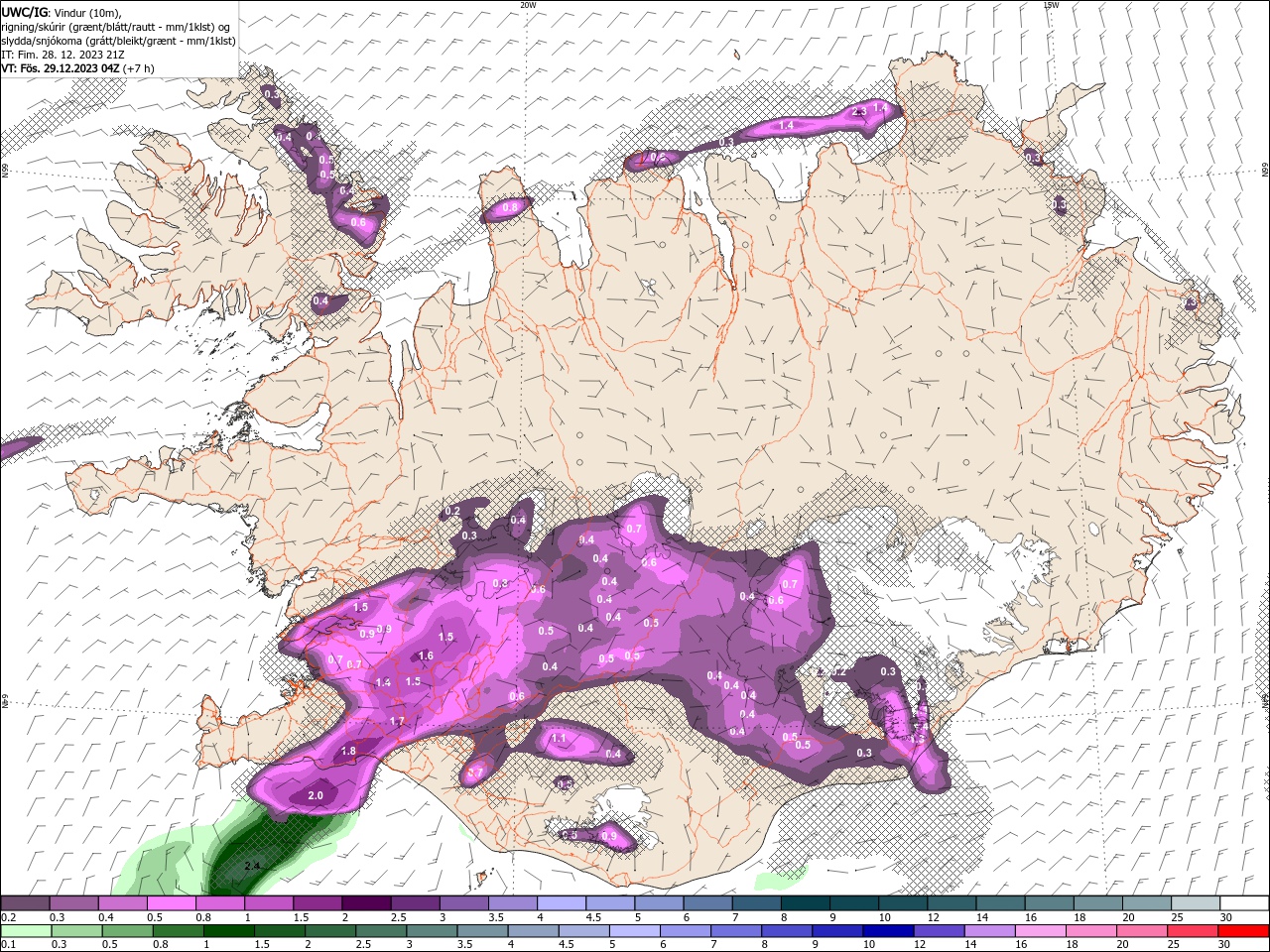The image size is (1270, 952).
Task: Select the top legend swatch between 2 and 2.5
Action: [366, 903]
